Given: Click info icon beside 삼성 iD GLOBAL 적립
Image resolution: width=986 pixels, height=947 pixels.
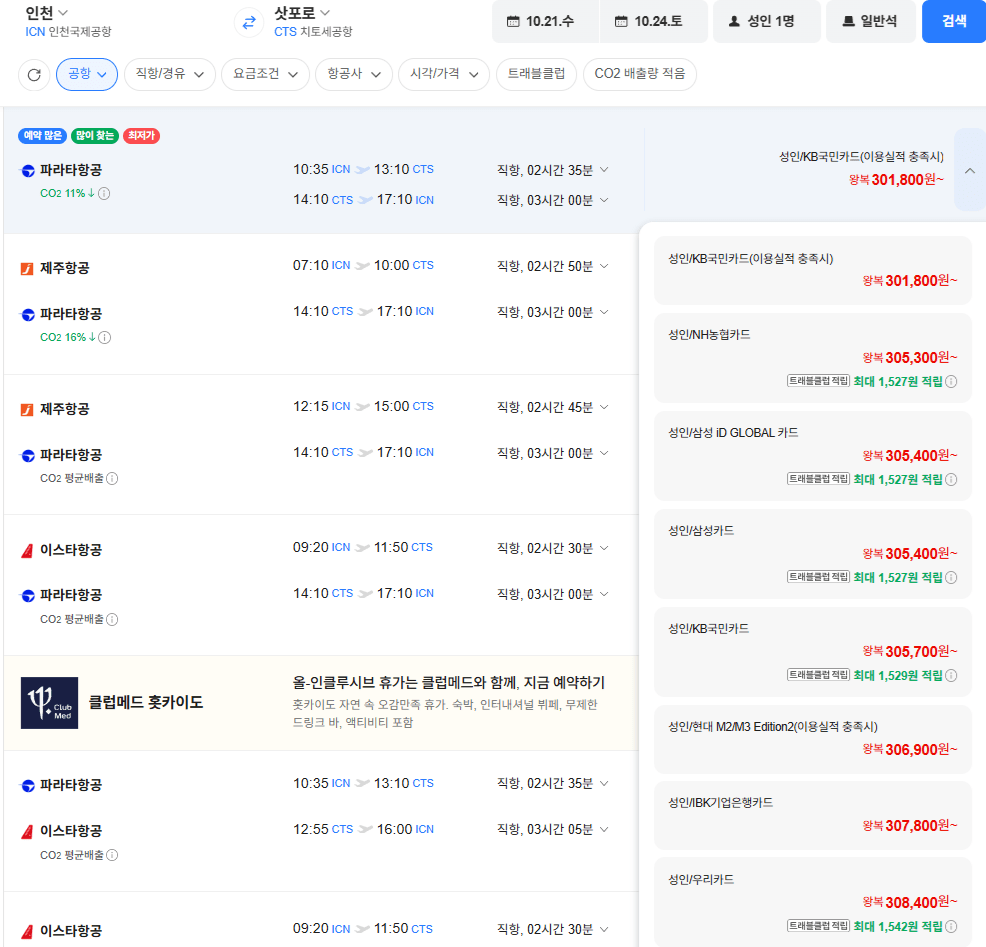Looking at the screenshot, I should click(951, 480).
